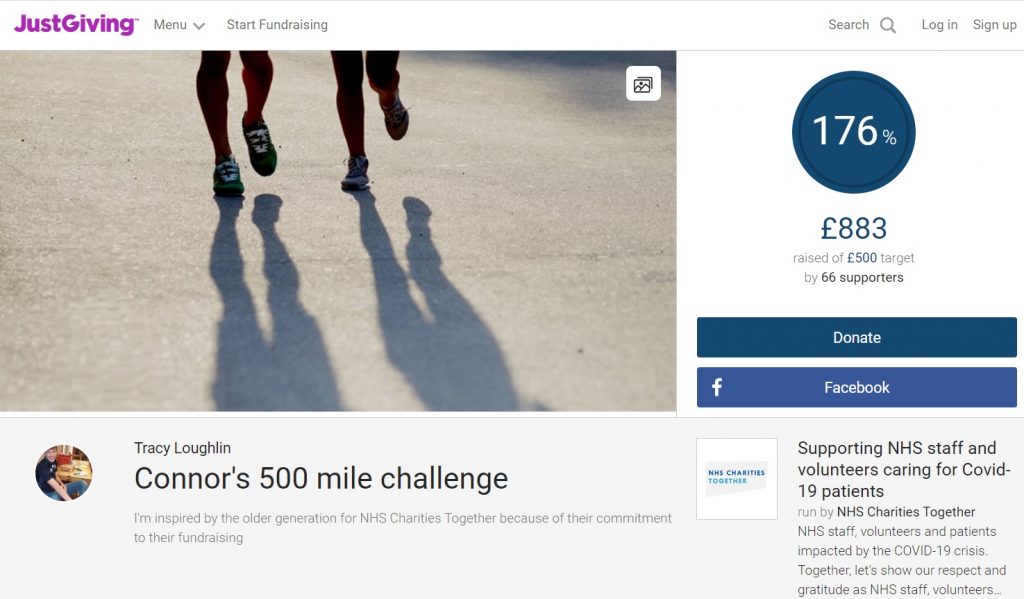Open Tracy Loughlin's profile picture
1024x599 pixels.
tap(63, 474)
